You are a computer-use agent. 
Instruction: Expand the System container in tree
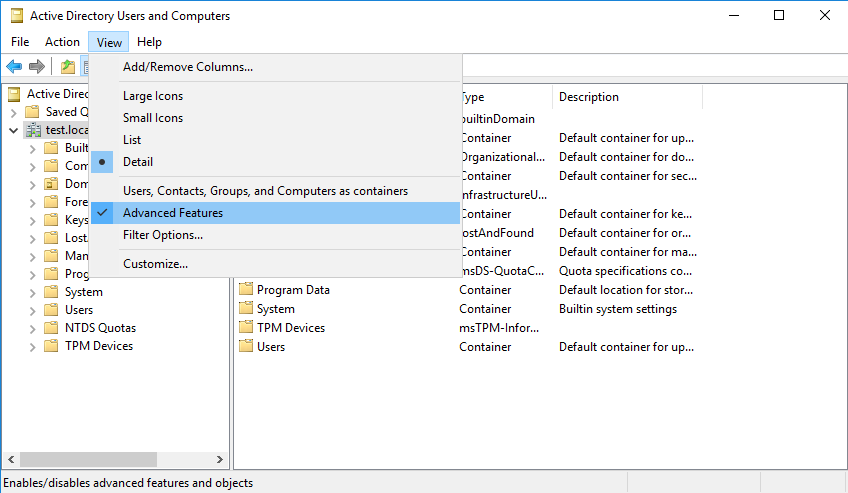(x=32, y=292)
